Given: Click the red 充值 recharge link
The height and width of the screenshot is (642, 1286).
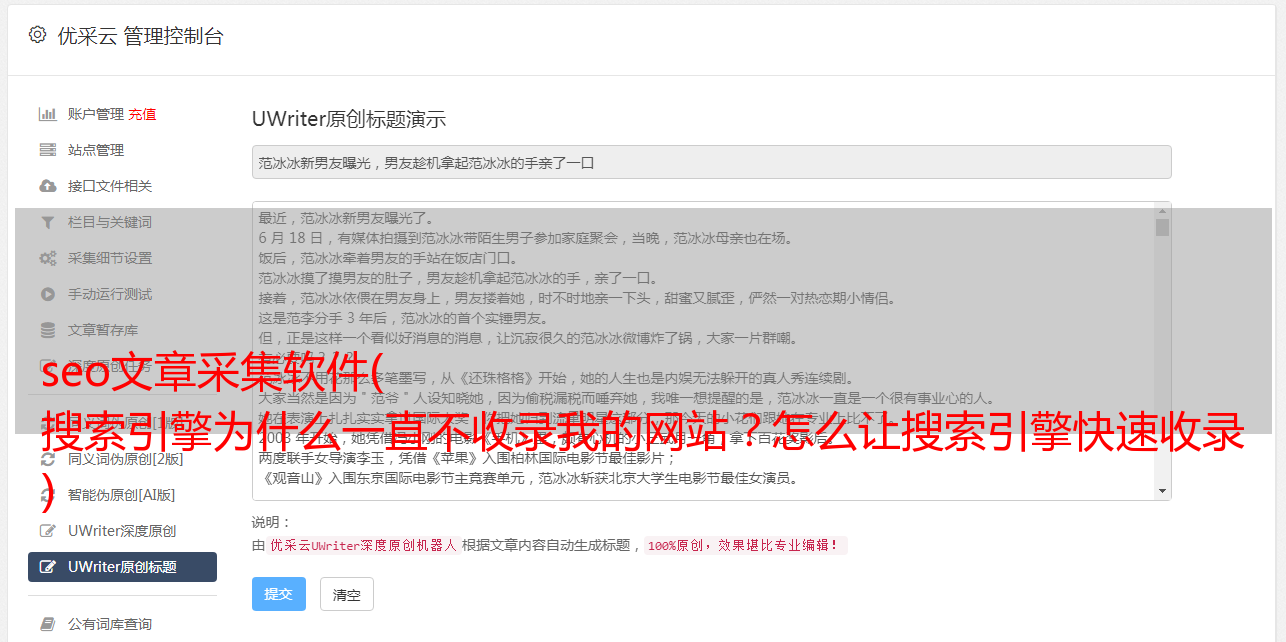Looking at the screenshot, I should [142, 114].
